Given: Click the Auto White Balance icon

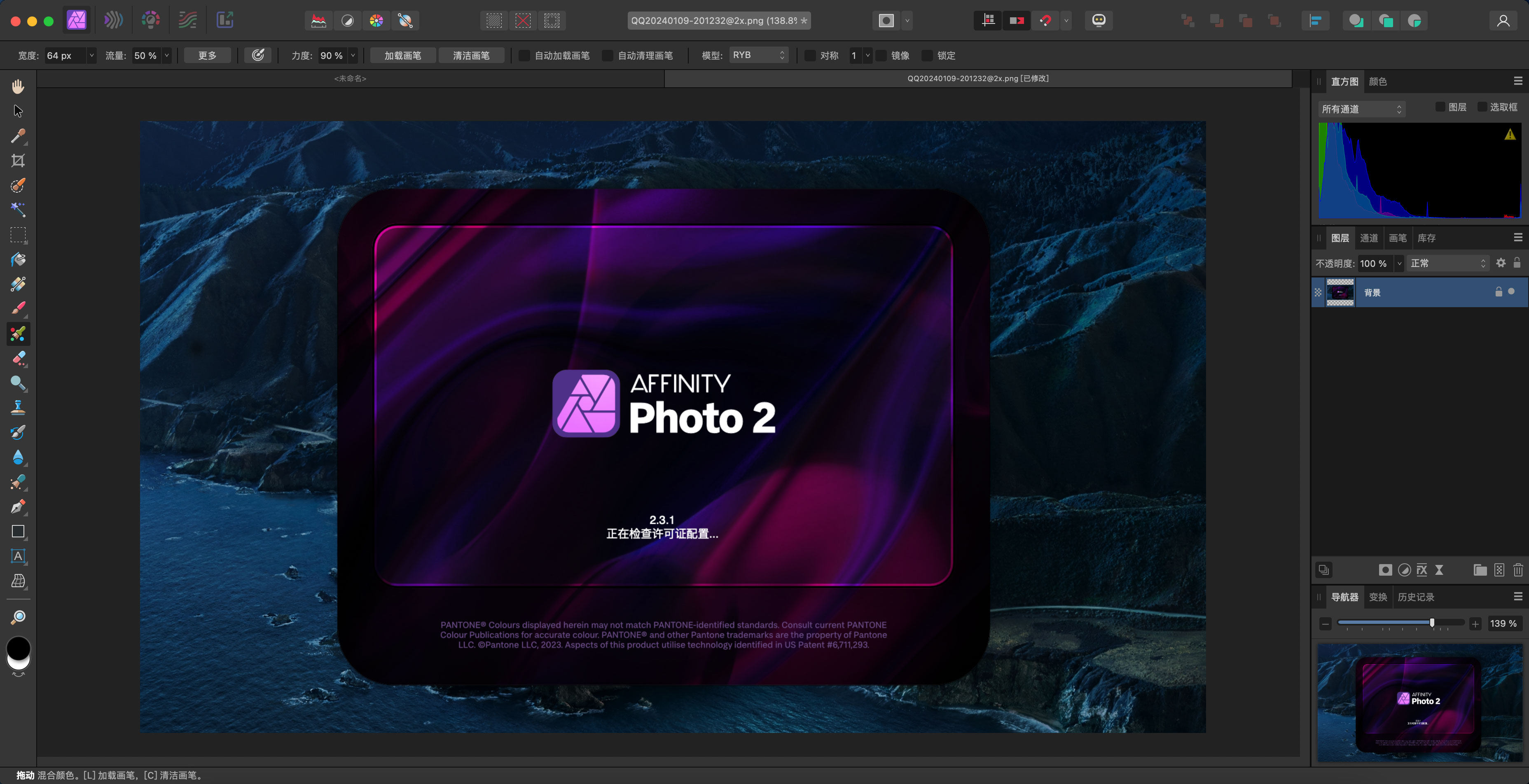Looking at the screenshot, I should click(x=405, y=21).
